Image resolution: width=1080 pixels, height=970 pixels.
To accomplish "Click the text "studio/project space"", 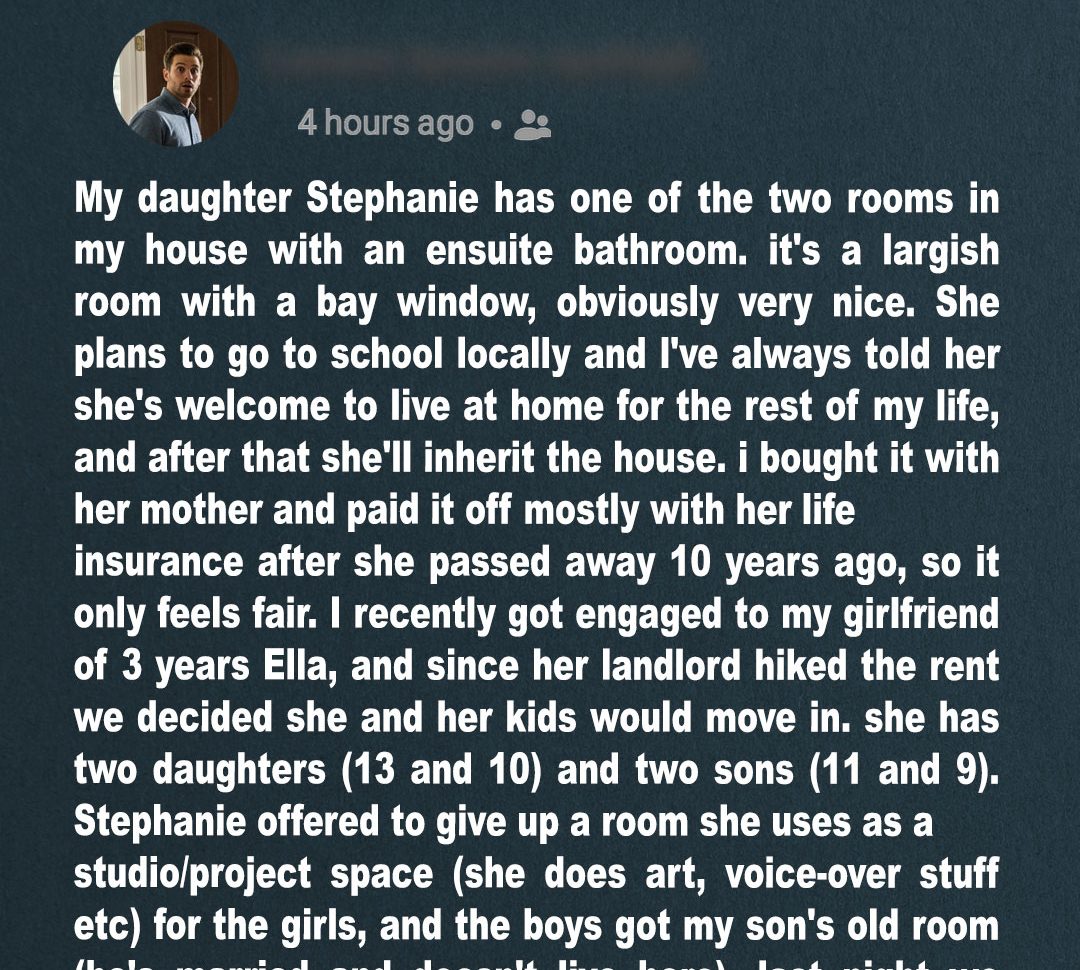I will (253, 875).
